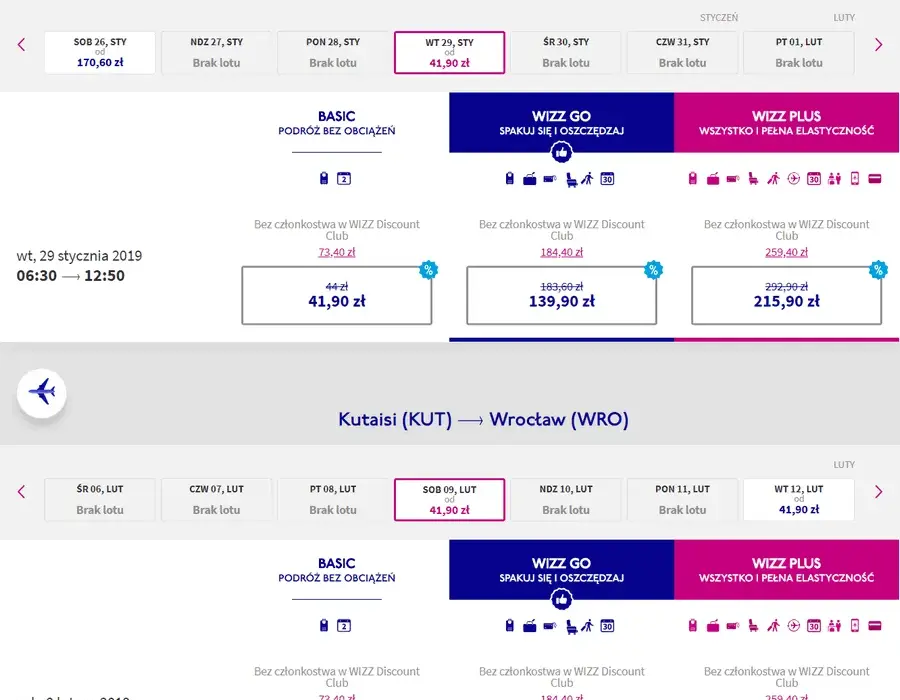This screenshot has width=900, height=700.
Task: Click top WIZZ GO seat selection icon
Action: pyautogui.click(x=571, y=180)
